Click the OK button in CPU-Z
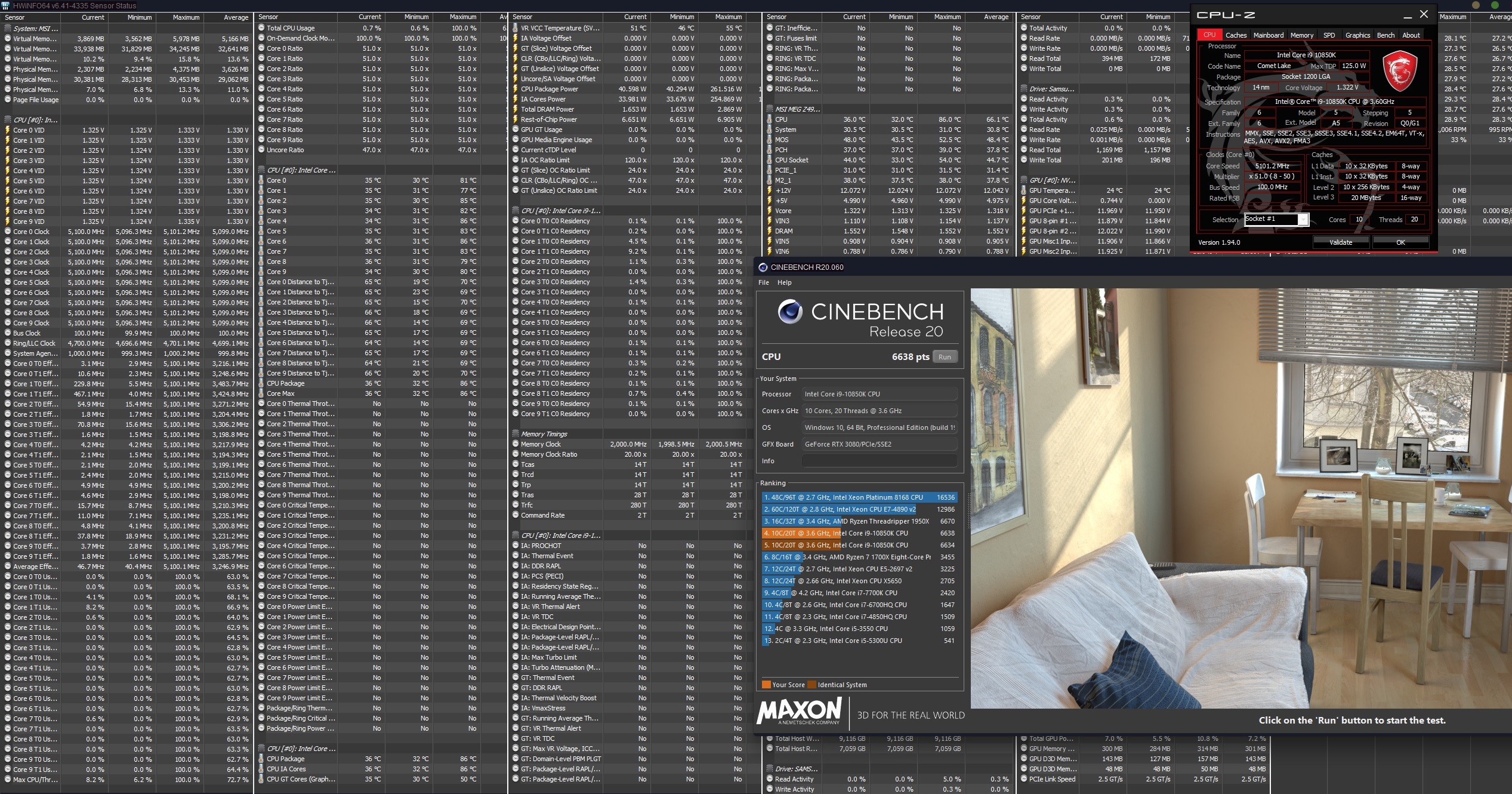The image size is (1512, 794). pyautogui.click(x=1400, y=242)
